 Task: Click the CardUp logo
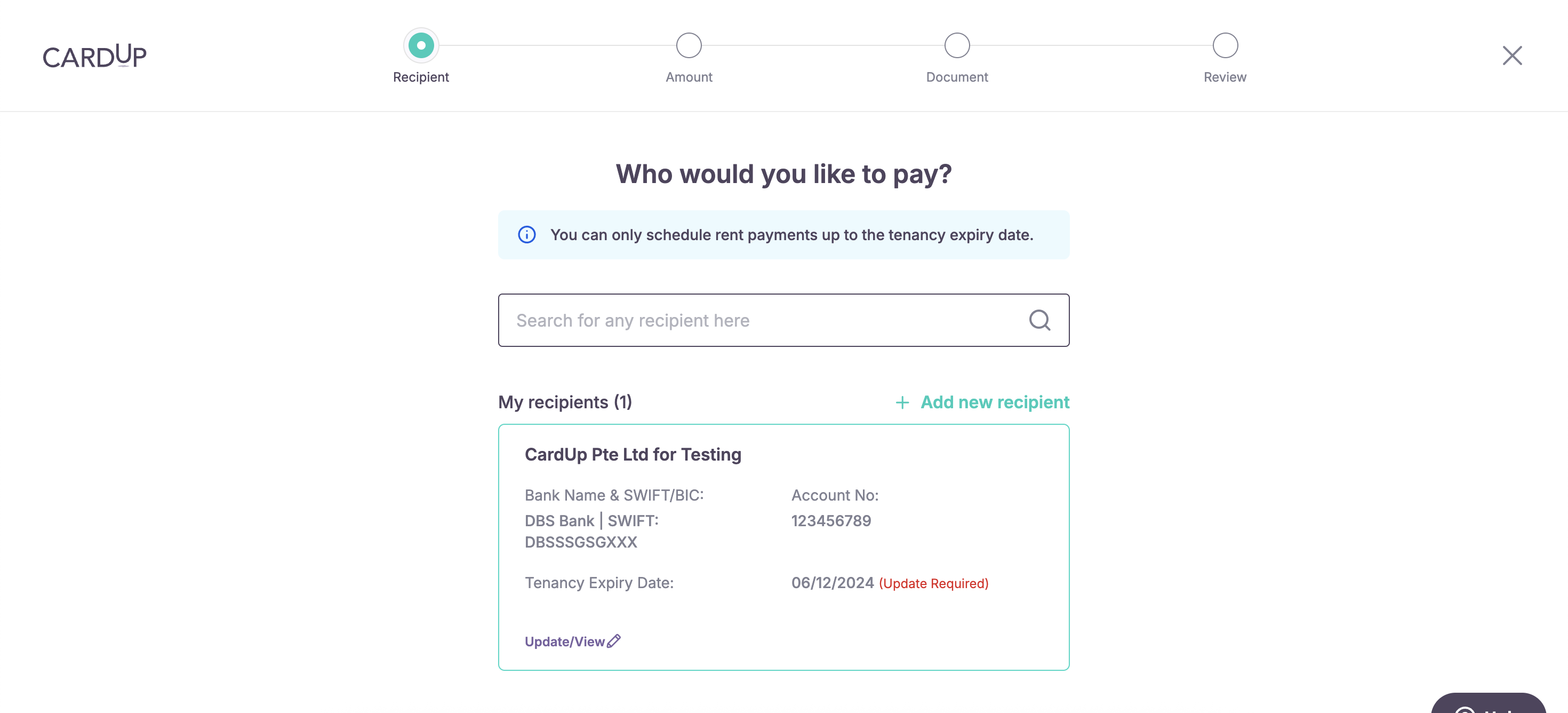pos(94,56)
